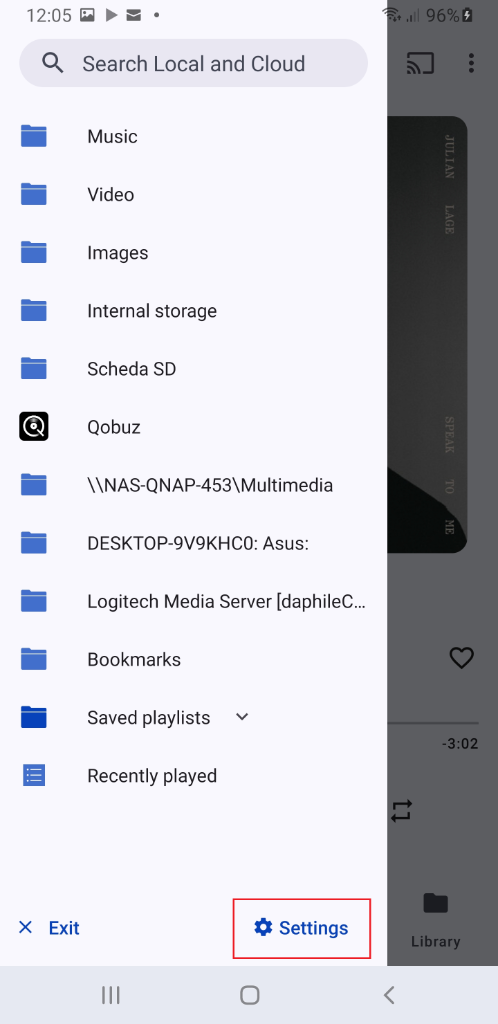Open Logitech Media Server entry
Image resolution: width=498 pixels, height=1024 pixels.
(x=193, y=601)
